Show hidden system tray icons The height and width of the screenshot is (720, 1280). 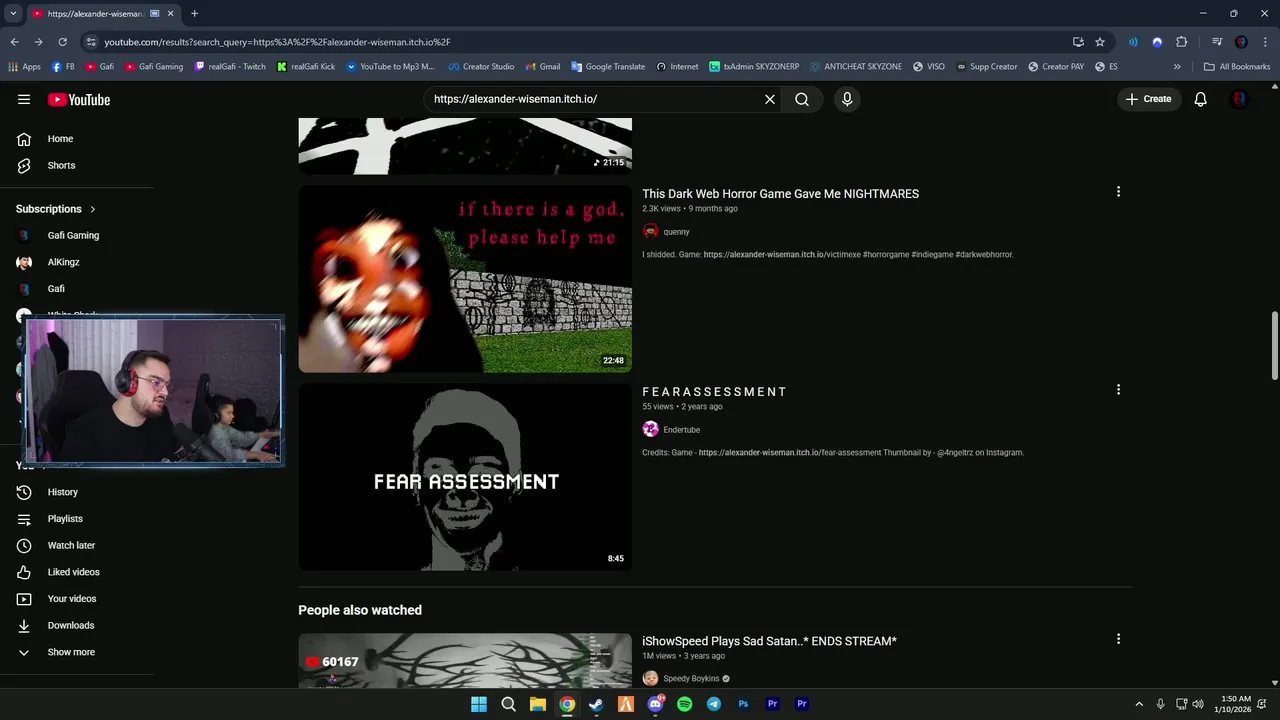pos(1138,704)
